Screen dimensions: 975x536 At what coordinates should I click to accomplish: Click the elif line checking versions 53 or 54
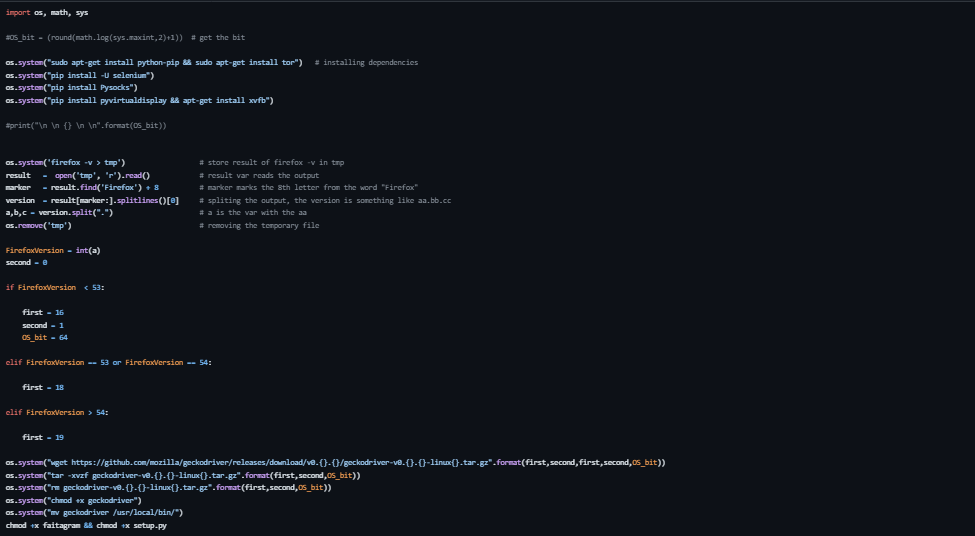pos(109,362)
